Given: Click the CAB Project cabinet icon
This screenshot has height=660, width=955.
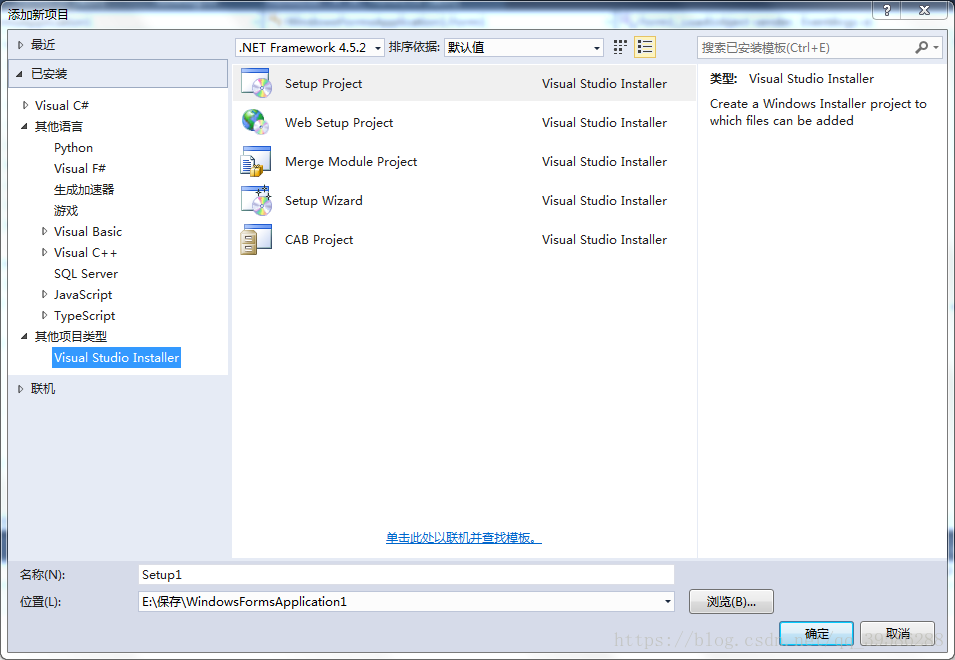Looking at the screenshot, I should 256,239.
